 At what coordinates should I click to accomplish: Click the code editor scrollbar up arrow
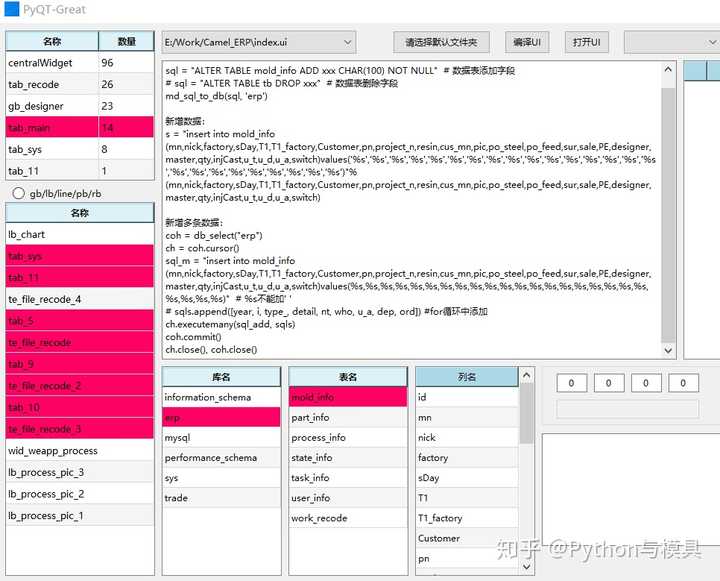(668, 70)
